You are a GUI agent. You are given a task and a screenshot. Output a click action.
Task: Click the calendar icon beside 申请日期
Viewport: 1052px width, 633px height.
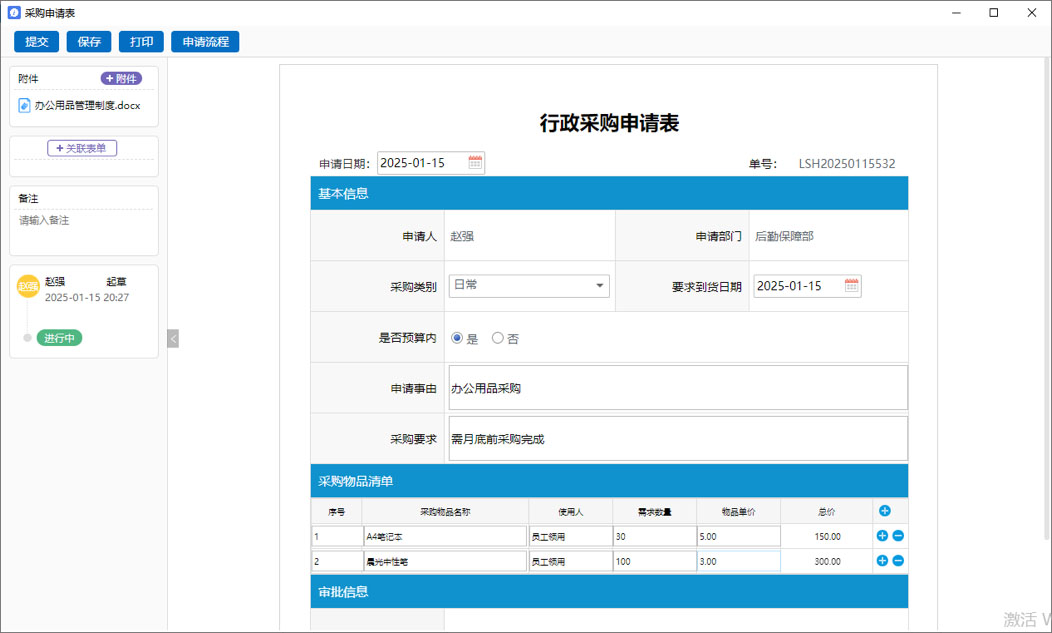click(475, 163)
